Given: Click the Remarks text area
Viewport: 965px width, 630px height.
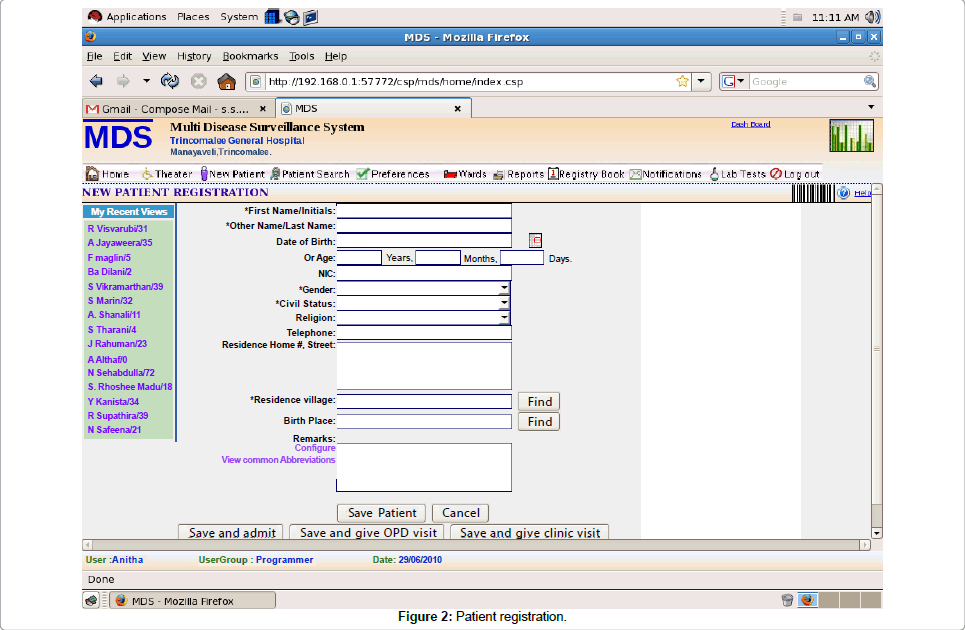Looking at the screenshot, I should (x=424, y=468).
